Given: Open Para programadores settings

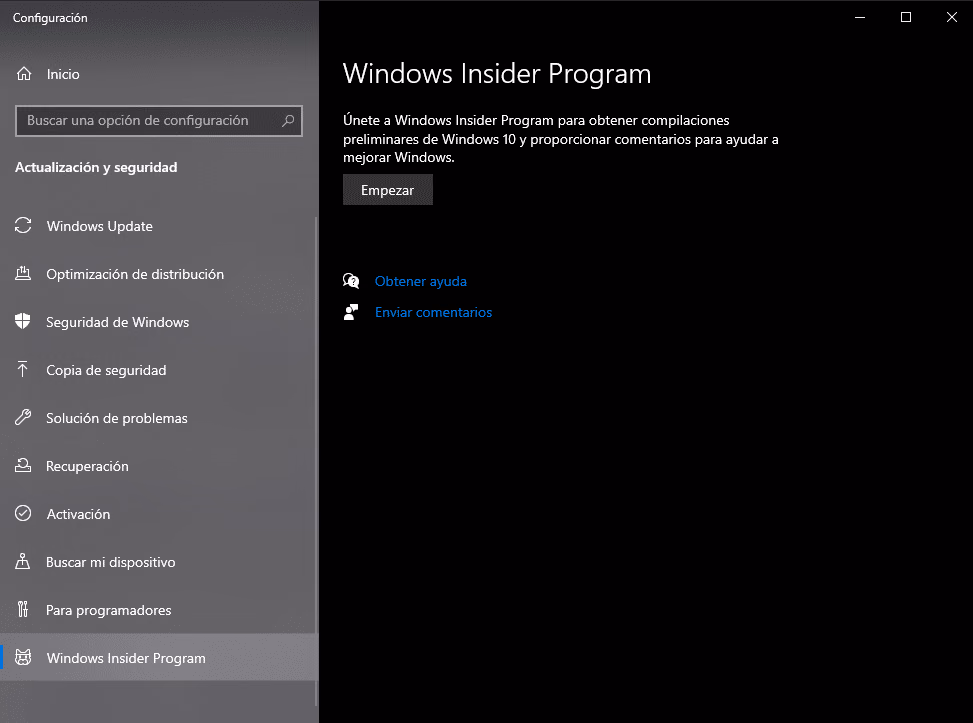Looking at the screenshot, I should pyautogui.click(x=159, y=610).
